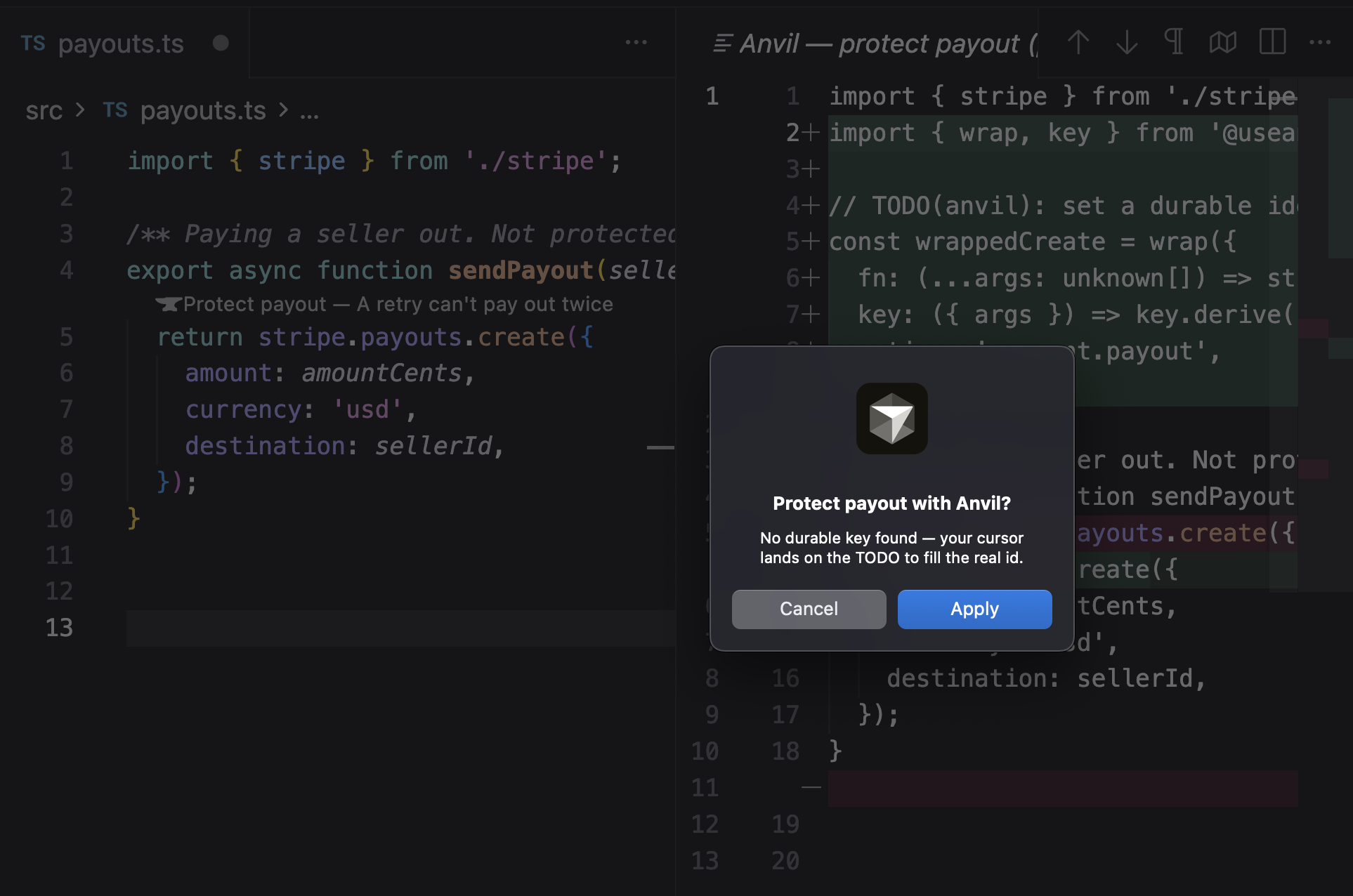Open diff editor more actions menu
Screen dimensions: 1353x896
point(1320,43)
